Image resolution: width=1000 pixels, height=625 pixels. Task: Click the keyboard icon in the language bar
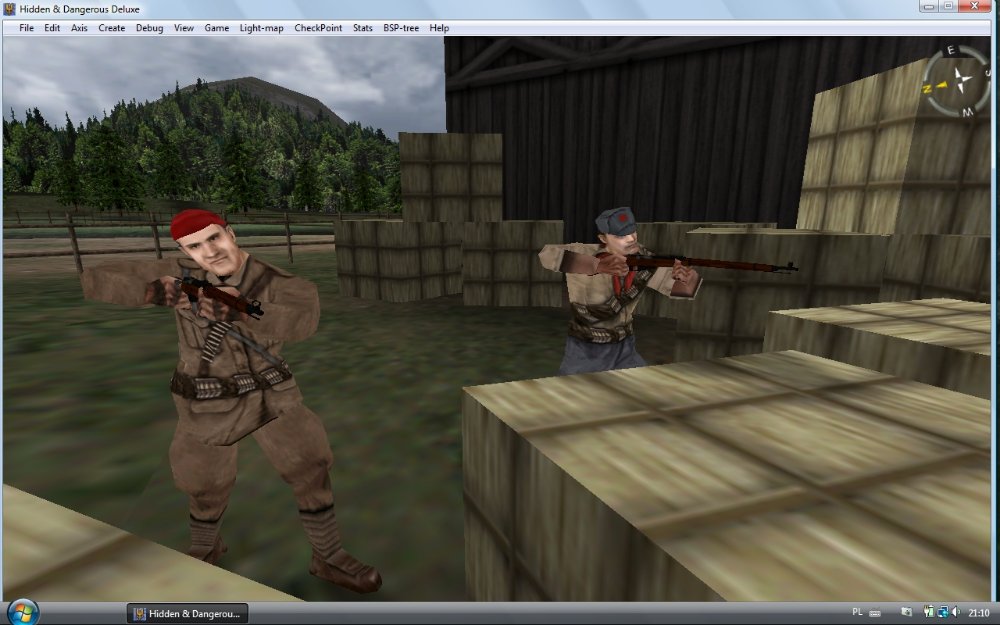pos(875,613)
